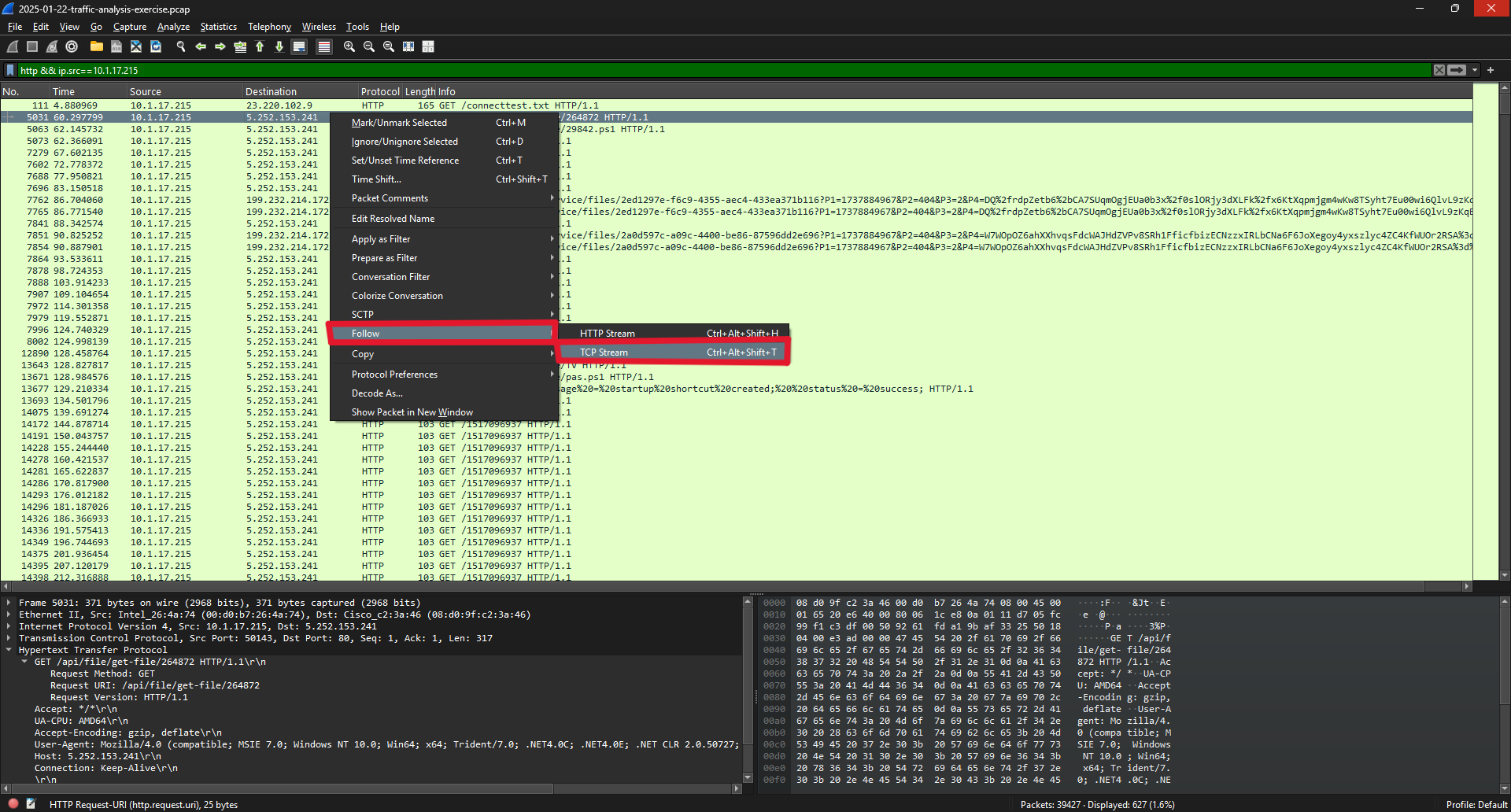Open the Statistics menu
Screen dimensions: 1511x812
[x=218, y=27]
